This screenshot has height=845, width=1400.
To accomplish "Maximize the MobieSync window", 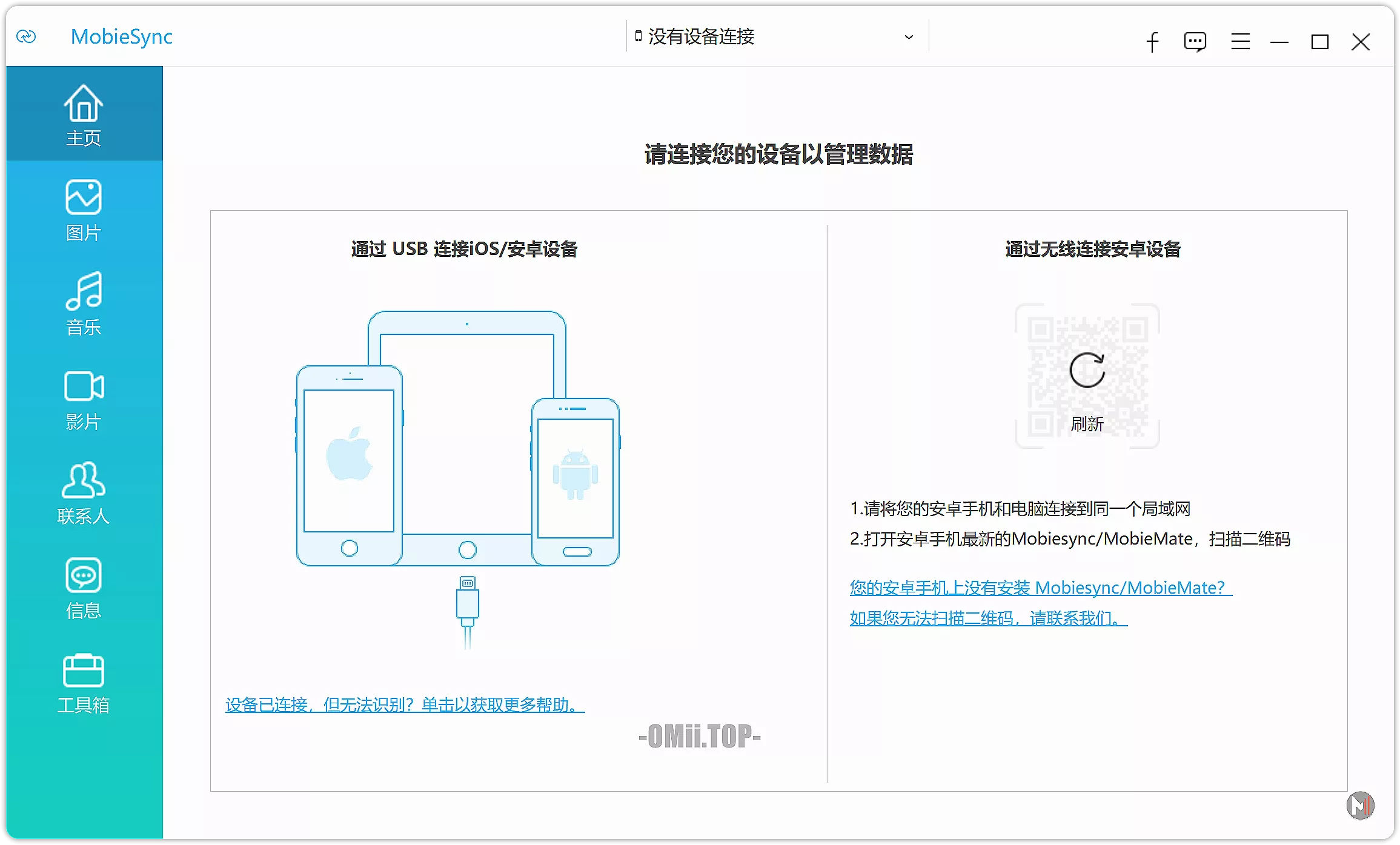I will (x=1320, y=42).
